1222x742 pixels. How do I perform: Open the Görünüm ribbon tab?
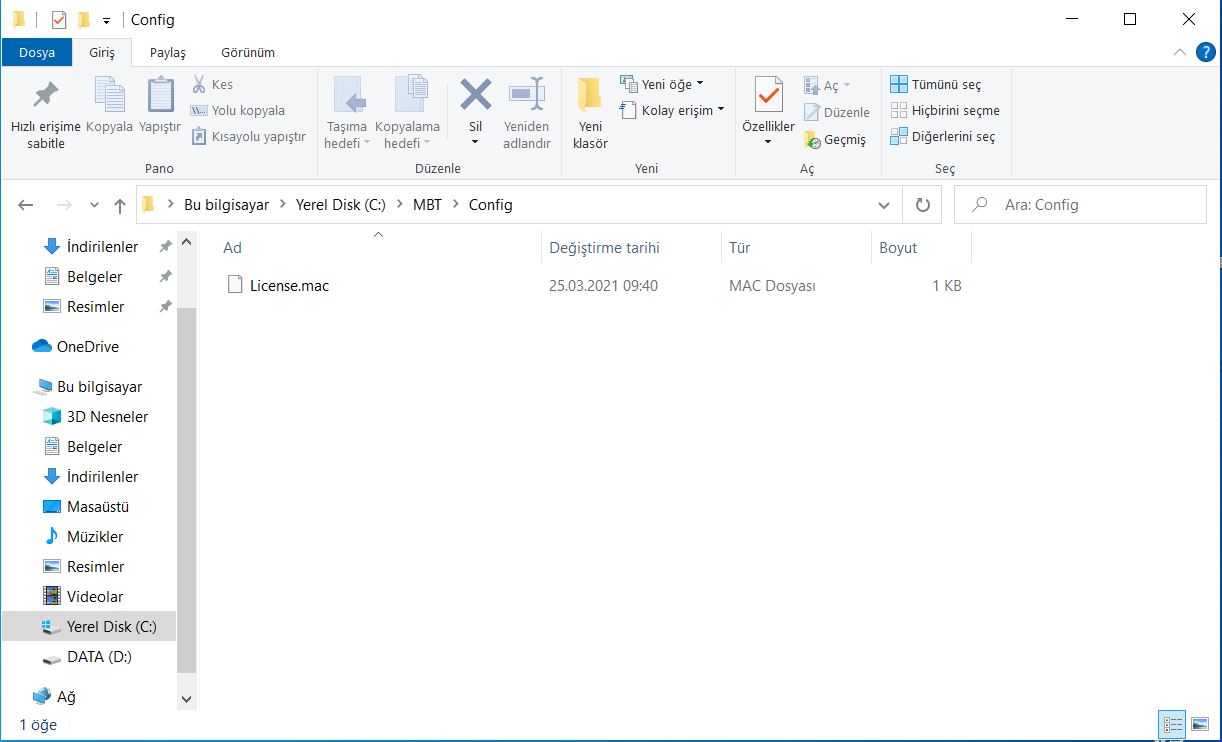248,52
